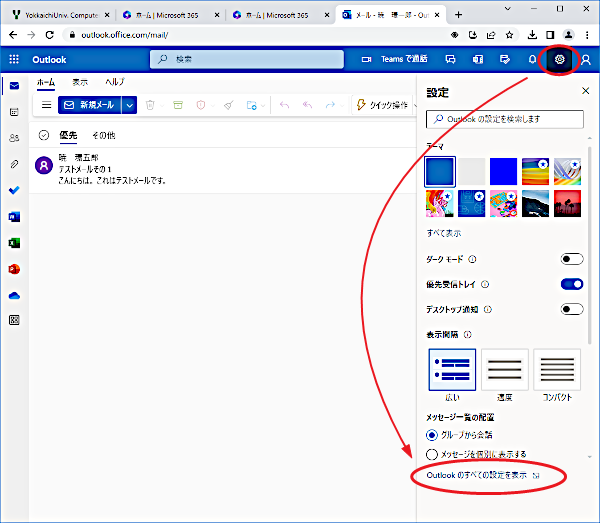Expand delete options dropdown next to trash
The height and width of the screenshot is (523, 600).
(x=162, y=105)
